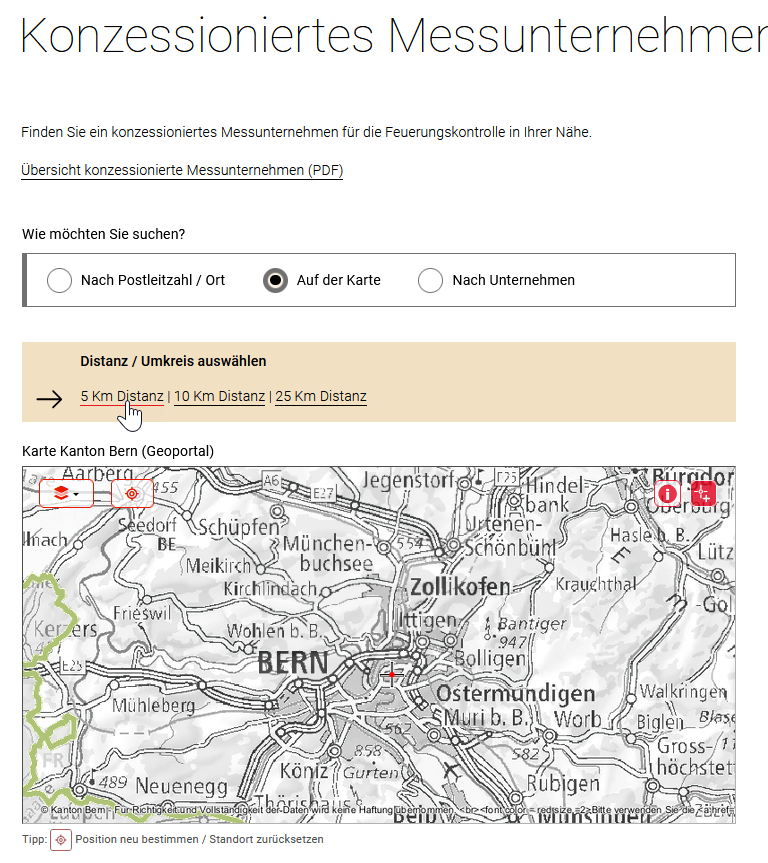The height and width of the screenshot is (863, 768).
Task: Click Meikirch label on the map
Action: pos(218,565)
